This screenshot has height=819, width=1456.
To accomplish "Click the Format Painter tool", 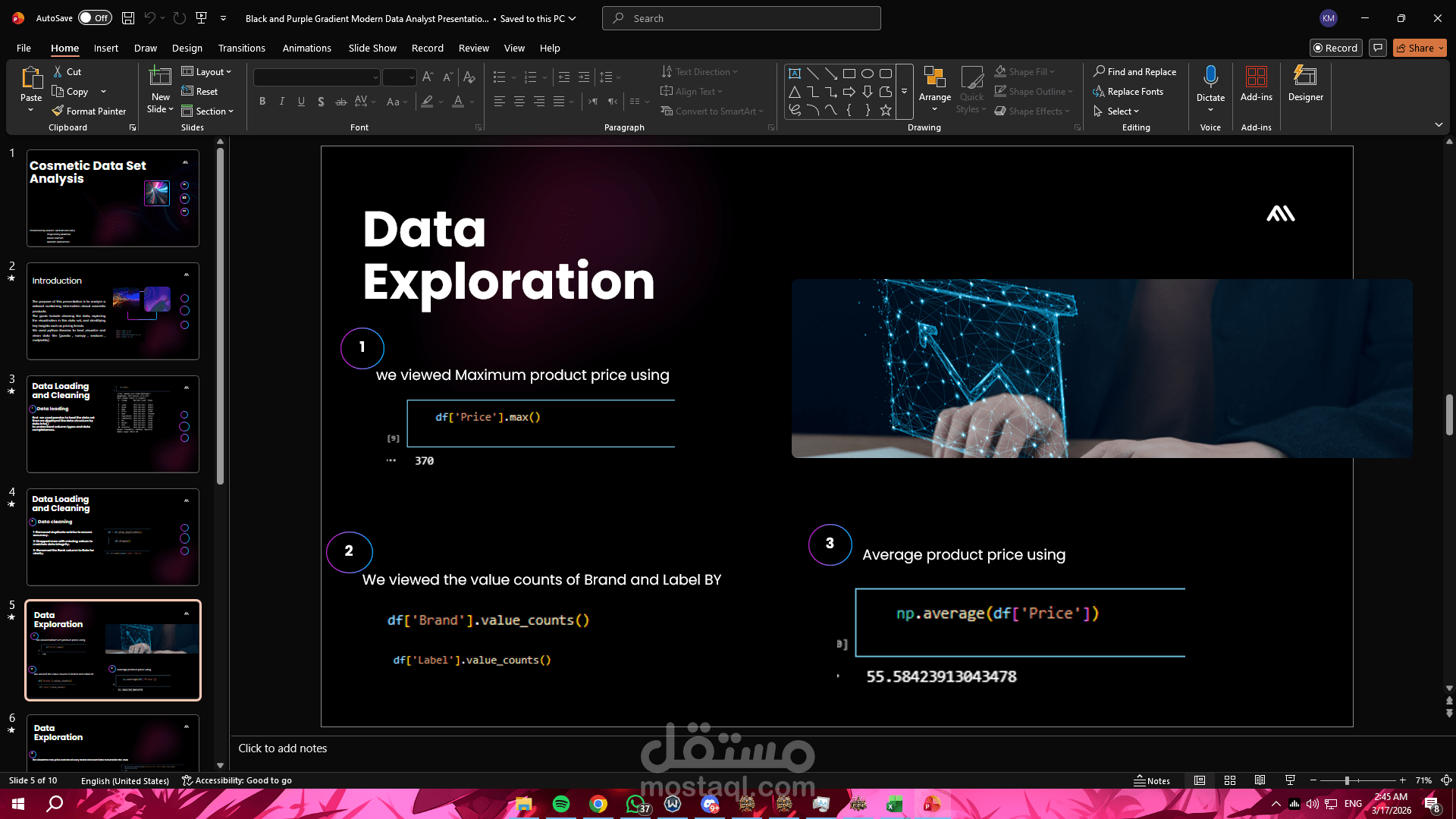I will pyautogui.click(x=89, y=111).
